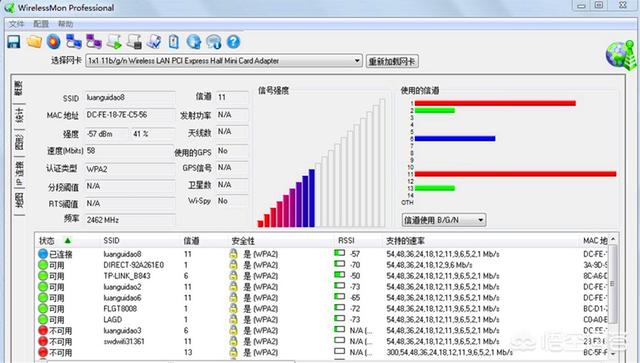Open the yellow folder icon in toolbar
Screen dimensions: 640x363
[x=34, y=42]
